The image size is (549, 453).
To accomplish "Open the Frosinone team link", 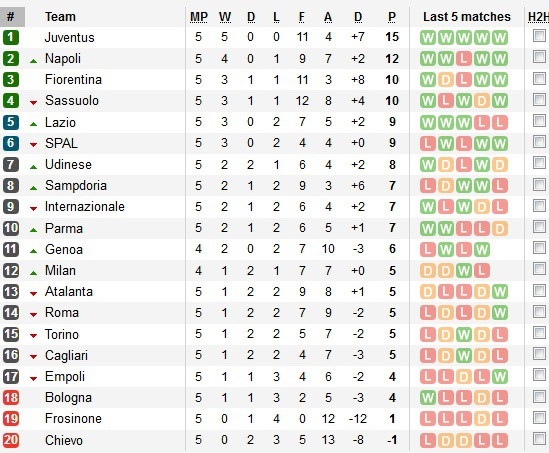I will 74,419.
